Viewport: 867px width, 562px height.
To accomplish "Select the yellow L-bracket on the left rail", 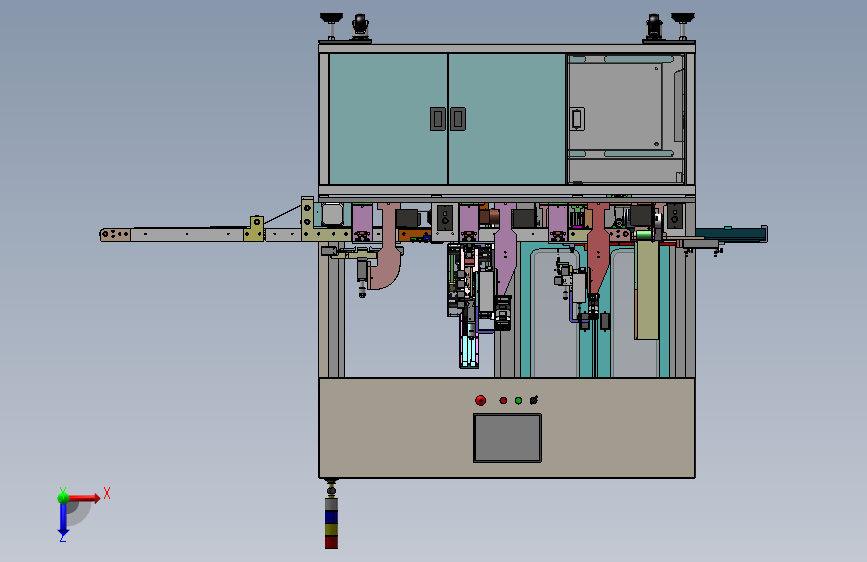I will [x=254, y=228].
